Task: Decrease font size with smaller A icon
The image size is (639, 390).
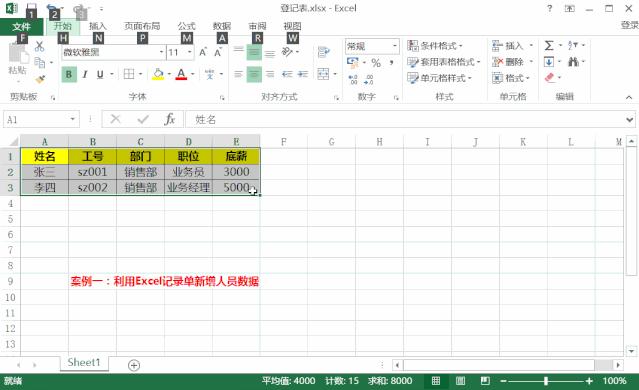Action: pyautogui.click(x=218, y=52)
